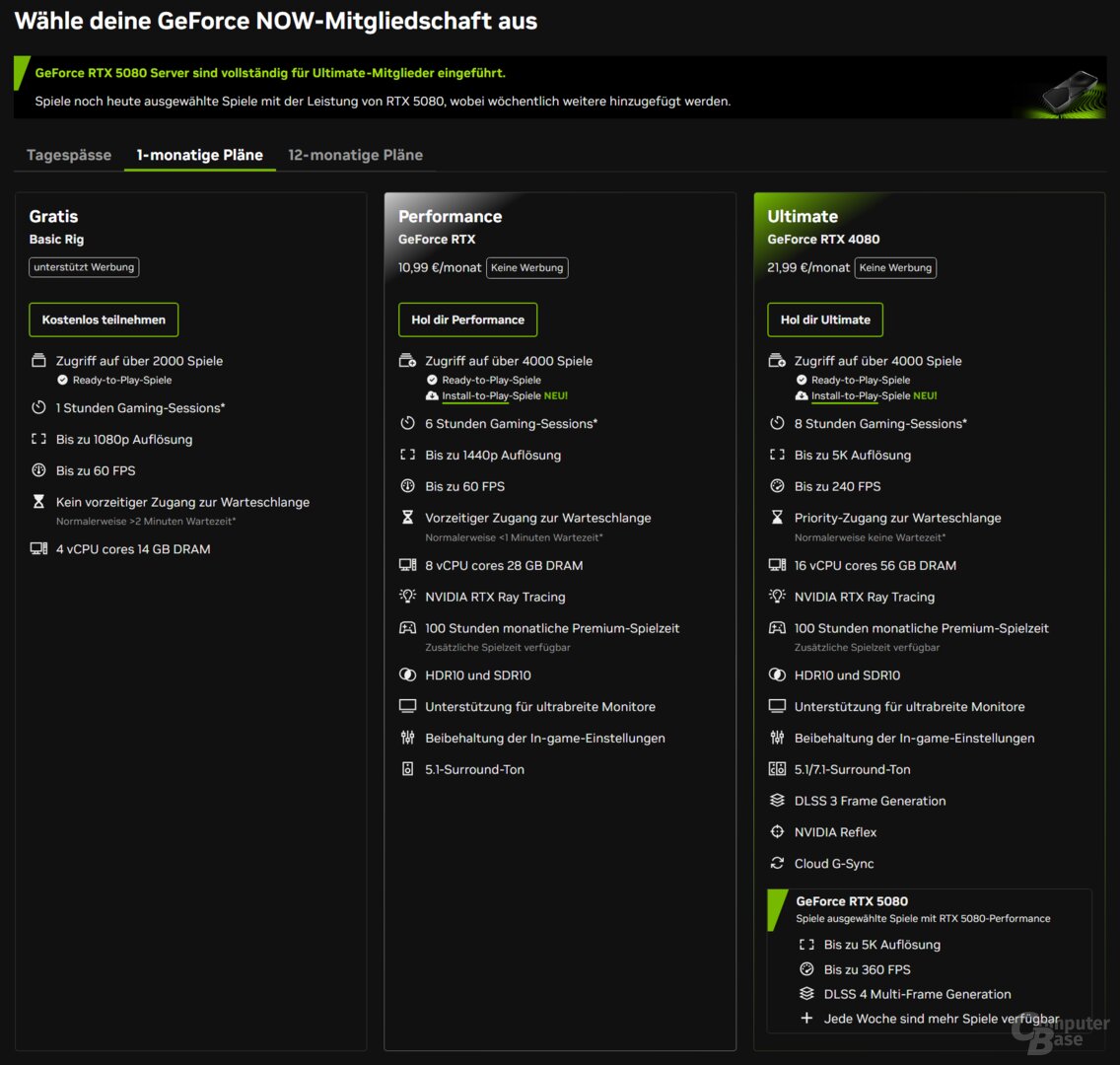Select the 1-monatige Pläne tab
Image resolution: width=1120 pixels, height=1065 pixels.
(x=199, y=155)
